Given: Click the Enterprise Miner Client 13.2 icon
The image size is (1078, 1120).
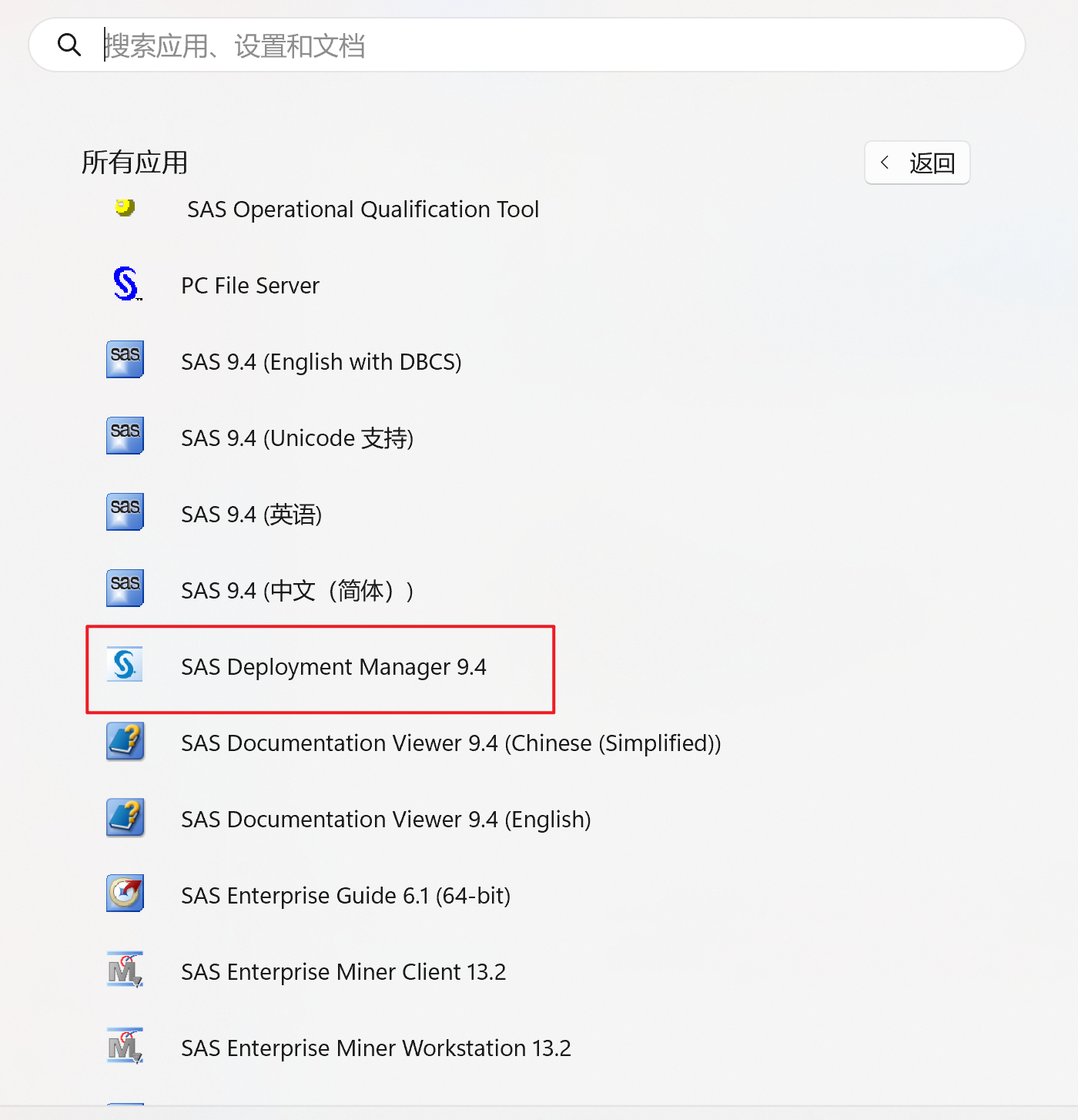Looking at the screenshot, I should pyautogui.click(x=125, y=970).
